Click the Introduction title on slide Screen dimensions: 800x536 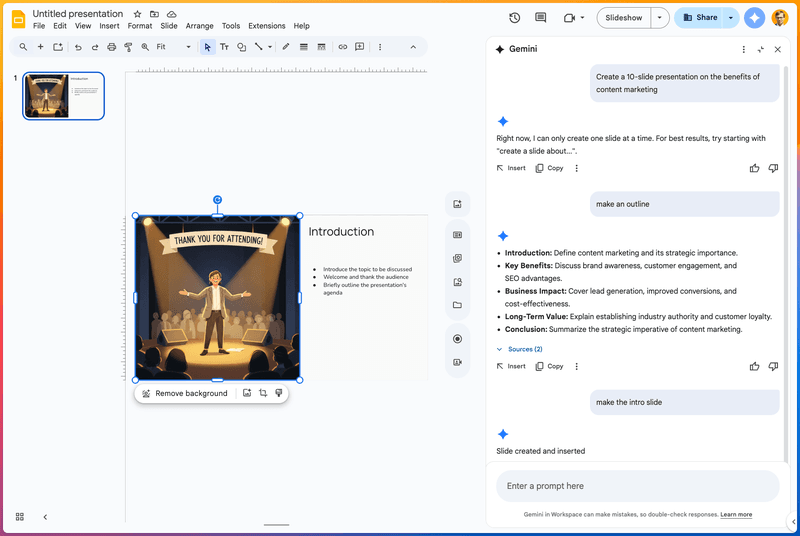[341, 232]
